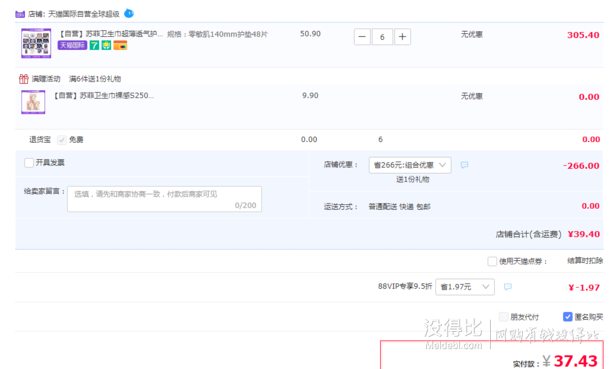Toggle the 朋友代付 checkbox

coord(503,317)
